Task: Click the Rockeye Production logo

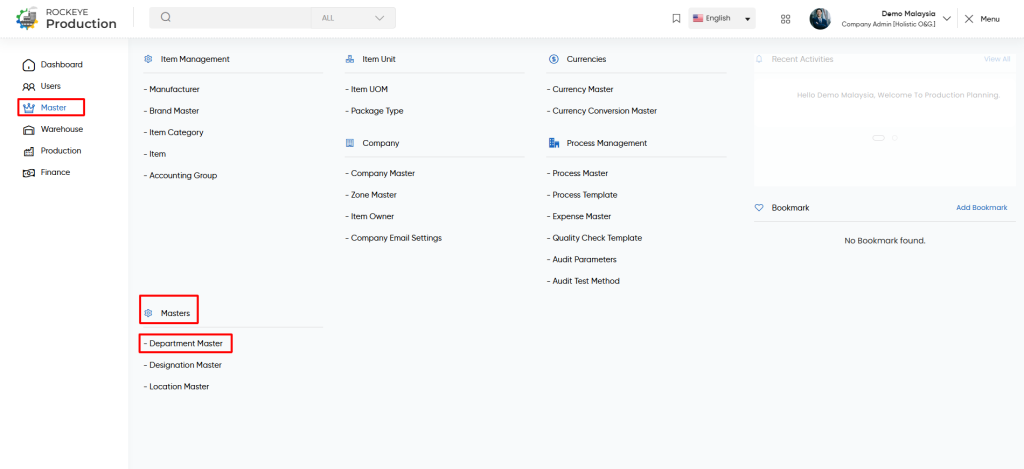Action: tap(67, 19)
